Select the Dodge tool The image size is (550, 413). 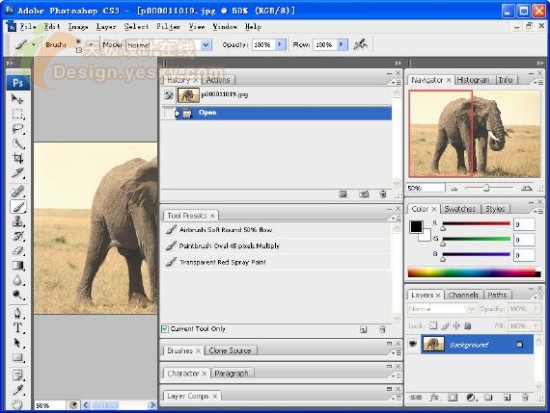17,295
